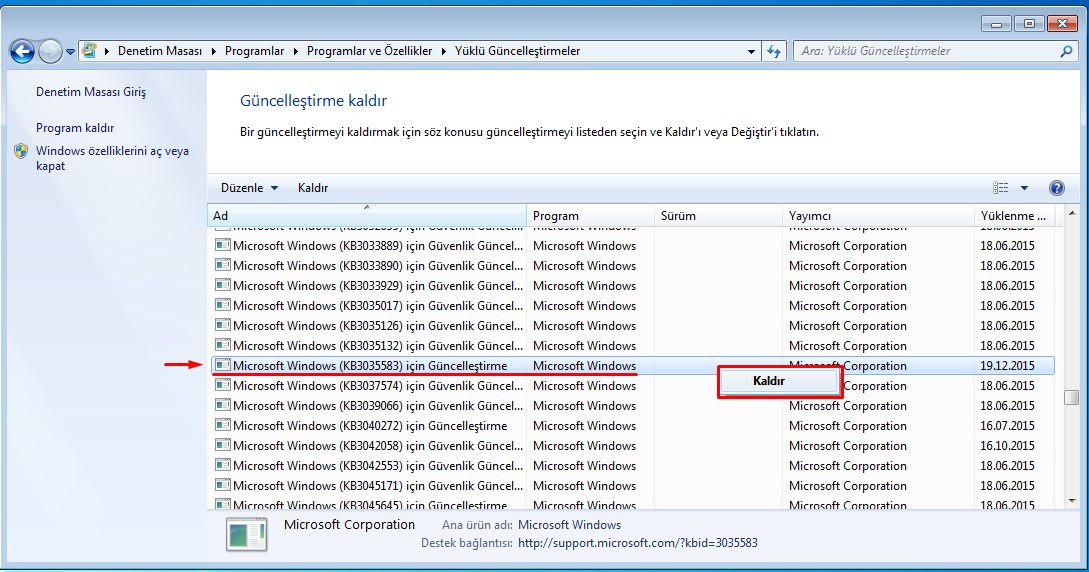Click the Yüklü Güncelleştirmeler search field
The image size is (1089, 572).
coord(925,51)
